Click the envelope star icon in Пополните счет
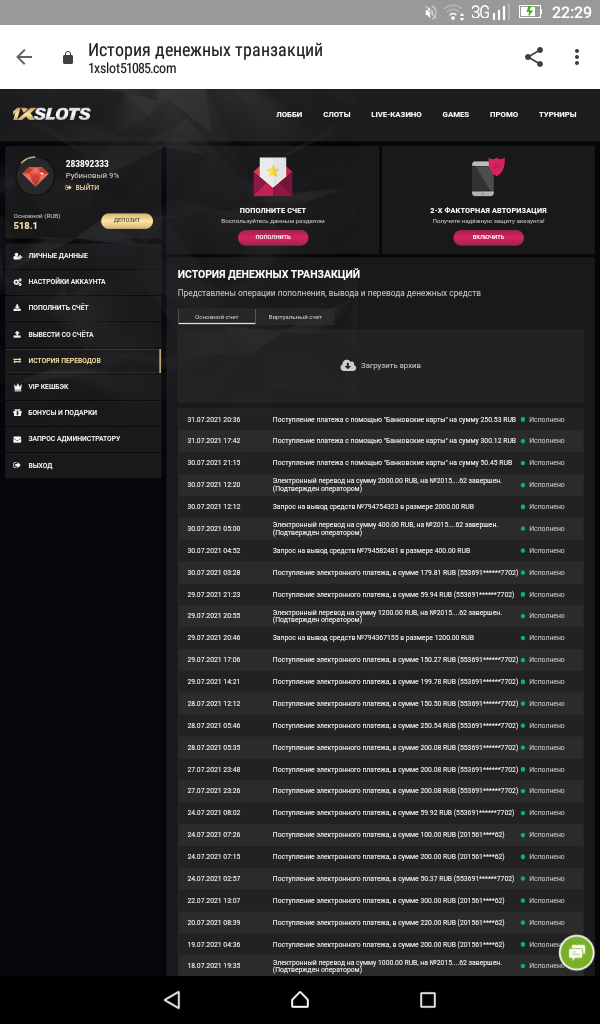The image size is (600, 1024). (273, 177)
